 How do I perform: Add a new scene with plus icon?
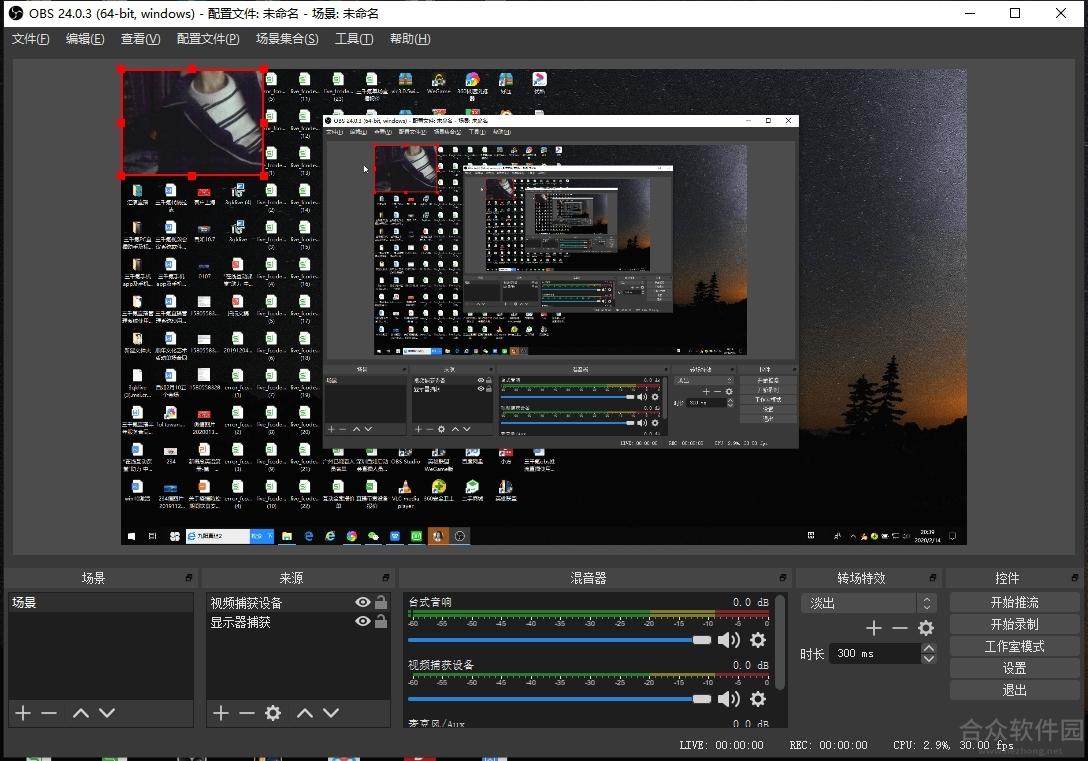[x=23, y=712]
